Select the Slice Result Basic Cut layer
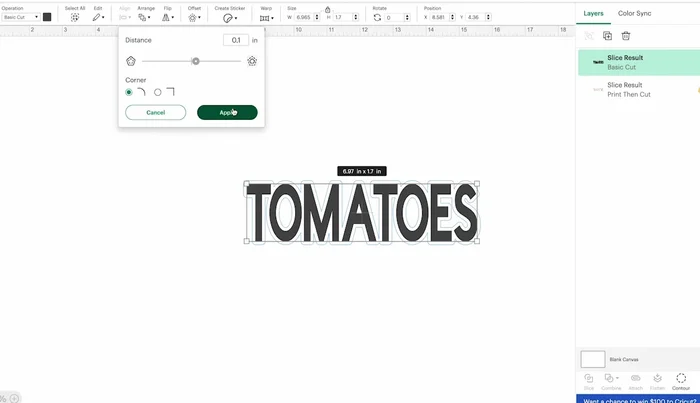This screenshot has width=700, height=403. click(639, 62)
